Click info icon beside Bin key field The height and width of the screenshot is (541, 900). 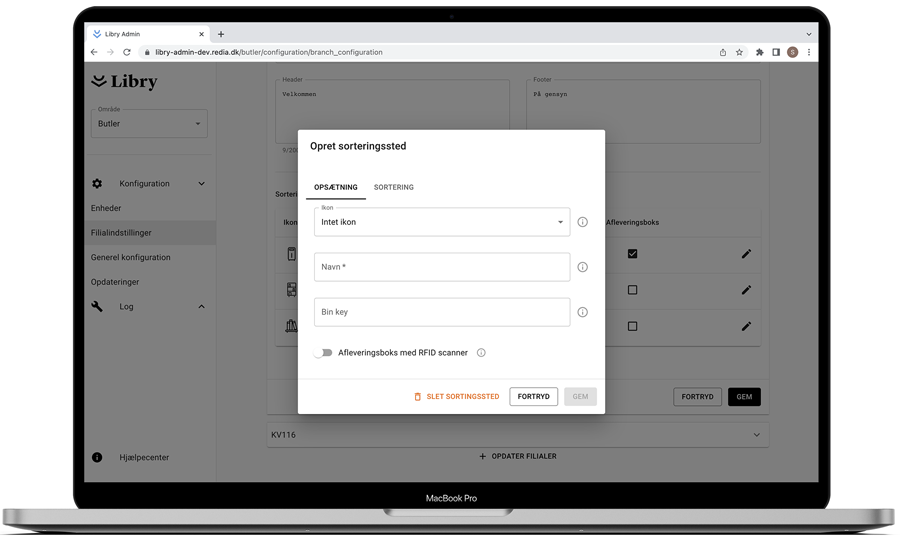pos(582,312)
